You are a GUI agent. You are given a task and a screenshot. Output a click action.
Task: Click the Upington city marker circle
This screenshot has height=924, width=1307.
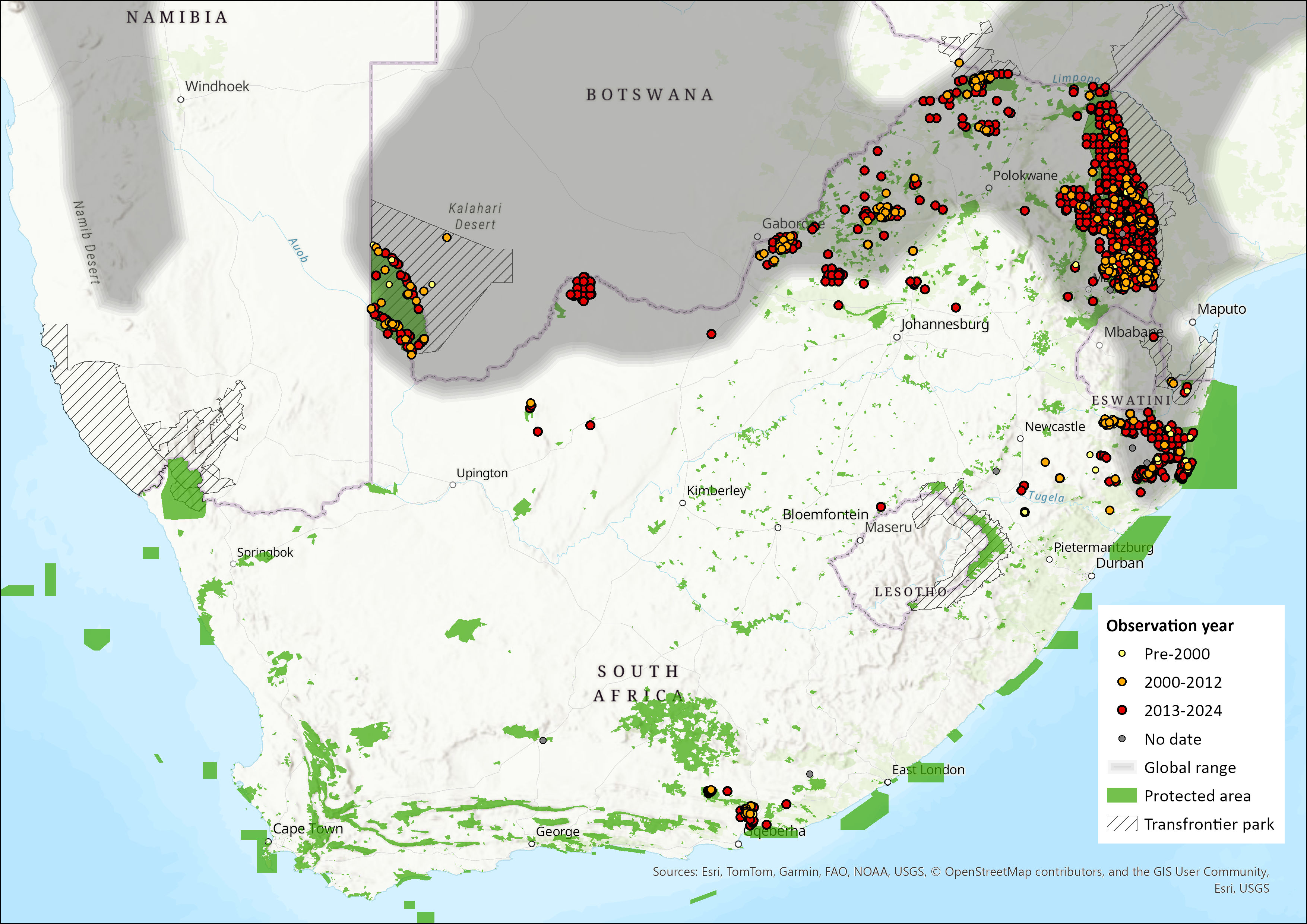[453, 484]
